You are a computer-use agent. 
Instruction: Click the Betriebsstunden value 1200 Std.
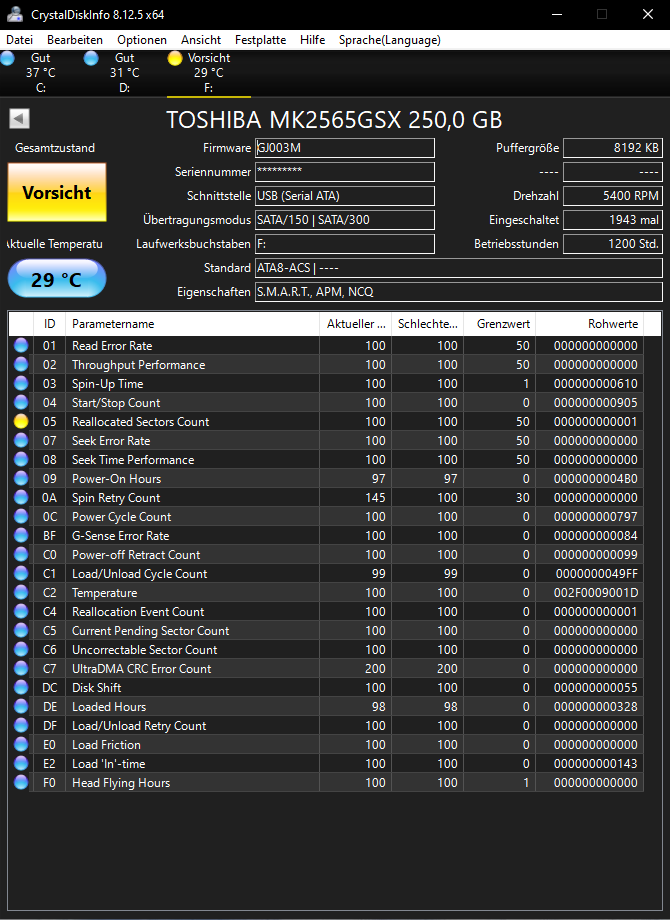pos(613,243)
